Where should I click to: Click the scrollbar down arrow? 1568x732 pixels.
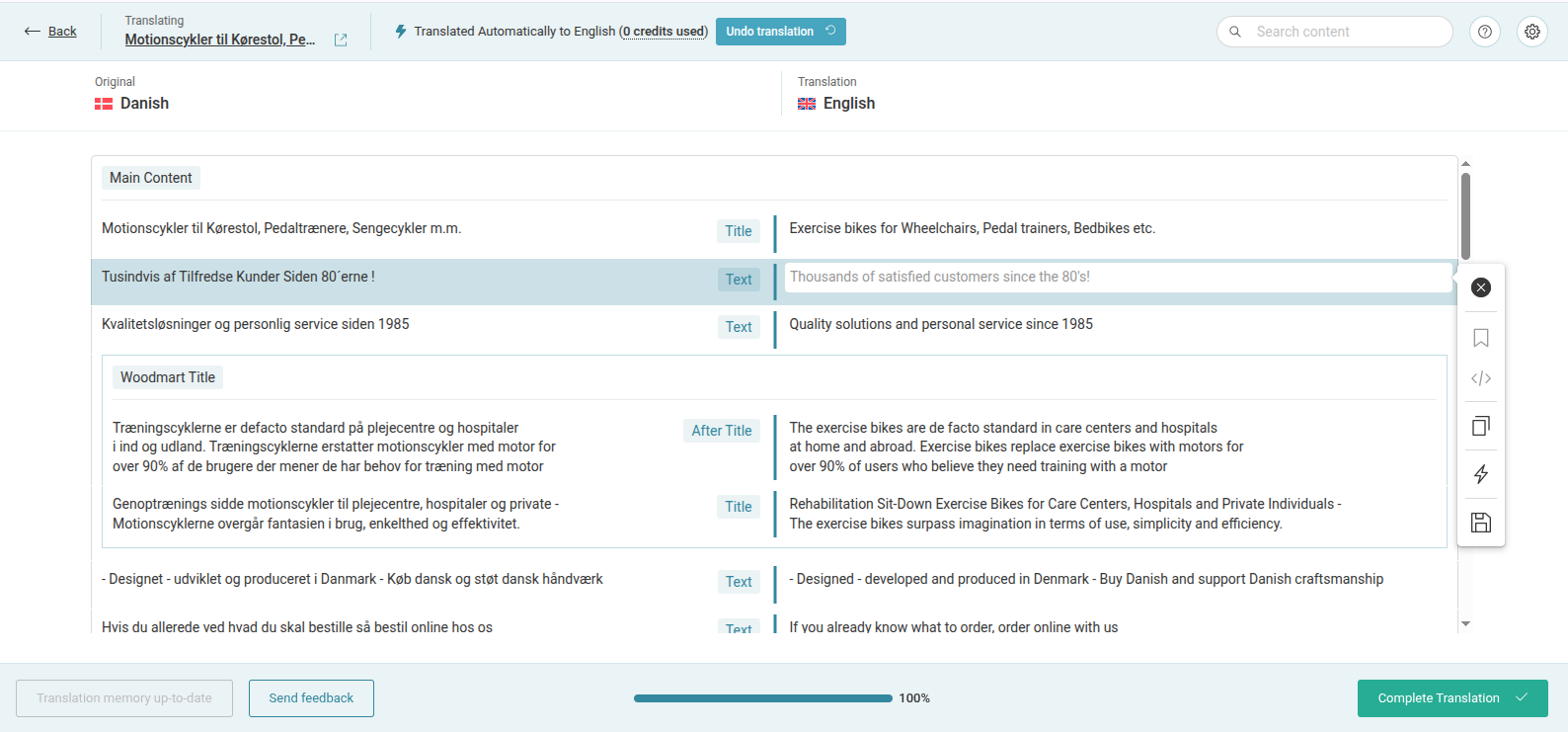[1465, 623]
